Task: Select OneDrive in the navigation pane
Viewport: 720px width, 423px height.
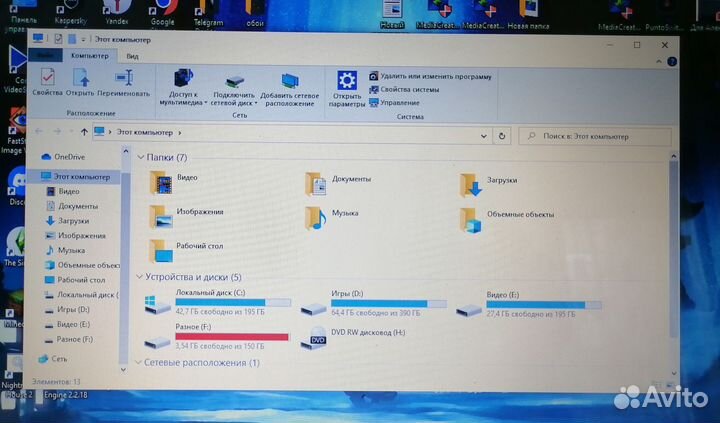Action: click(x=69, y=157)
